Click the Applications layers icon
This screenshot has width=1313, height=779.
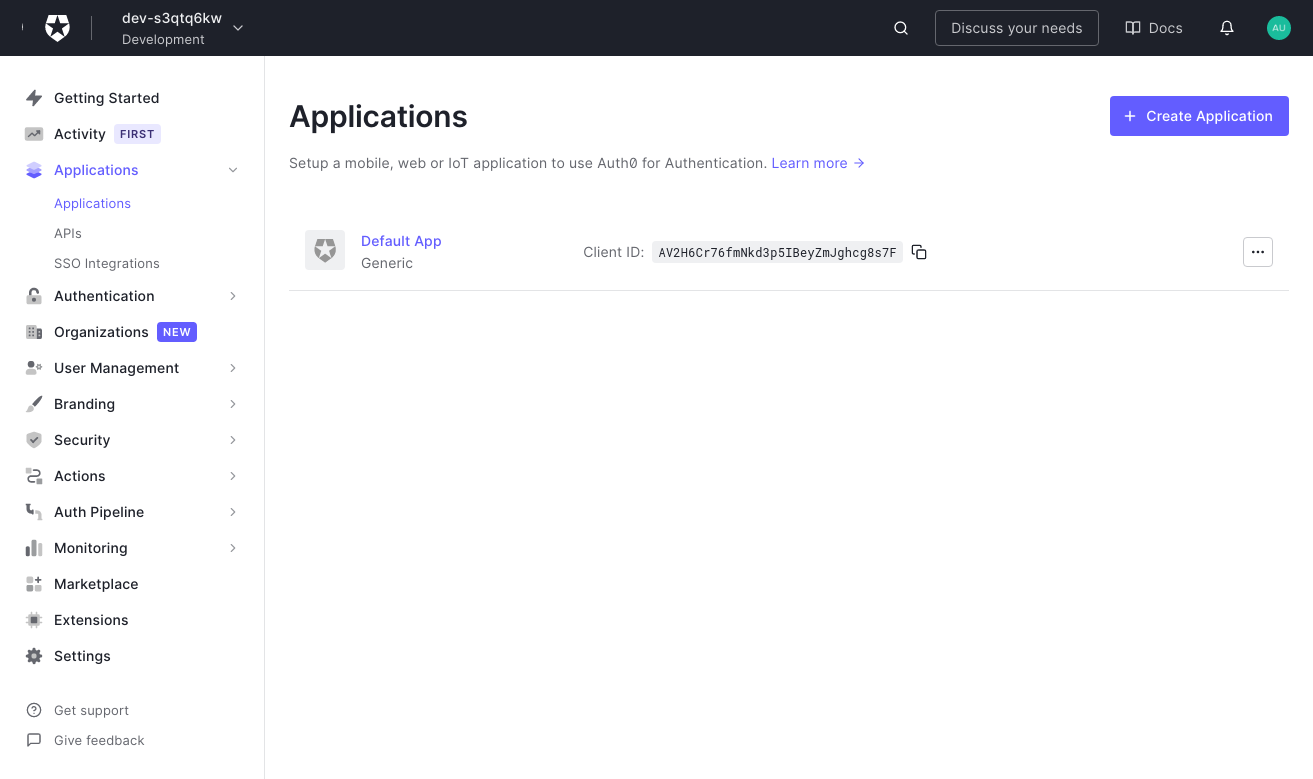[34, 170]
